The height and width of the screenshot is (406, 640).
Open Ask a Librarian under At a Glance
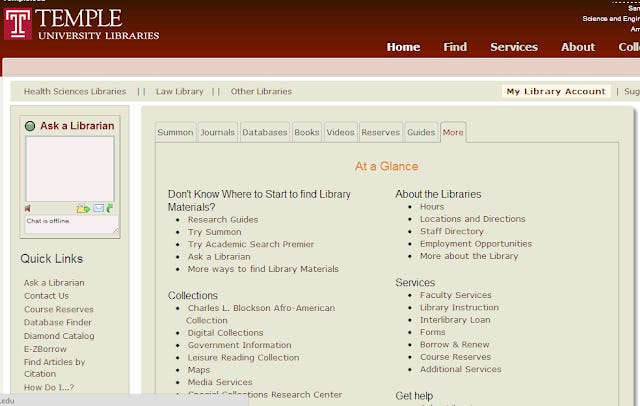[x=219, y=257]
